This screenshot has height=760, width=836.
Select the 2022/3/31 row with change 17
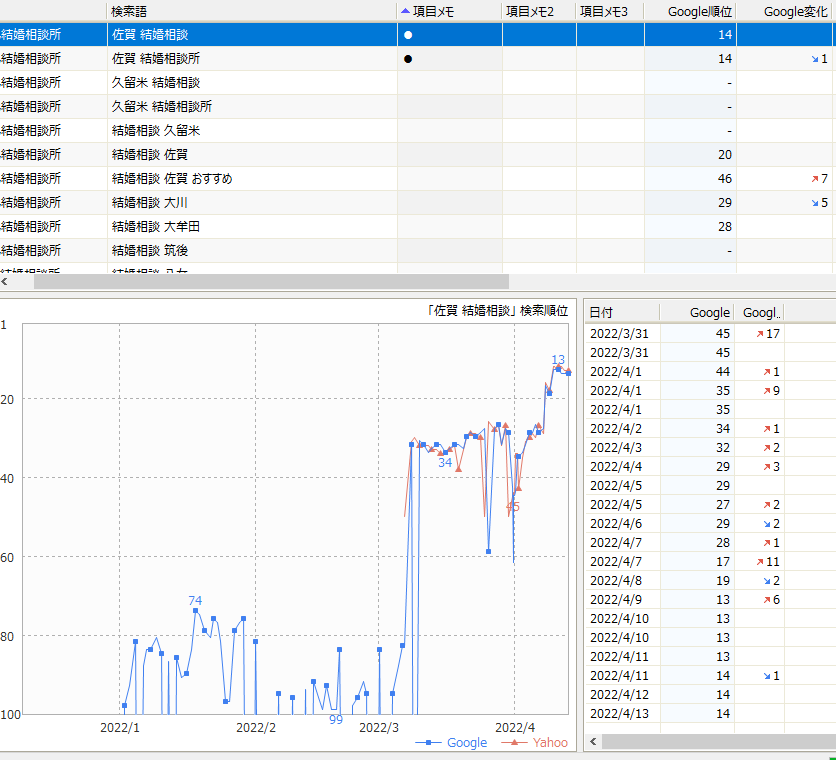(710, 334)
